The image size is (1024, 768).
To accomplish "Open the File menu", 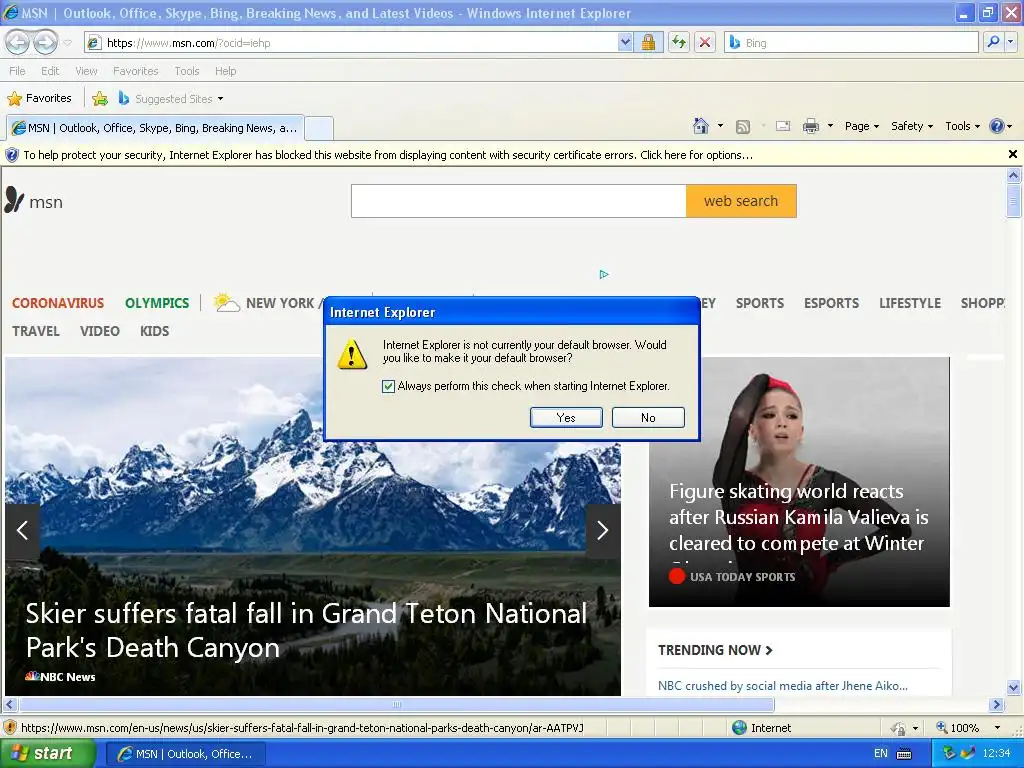I will click(18, 71).
